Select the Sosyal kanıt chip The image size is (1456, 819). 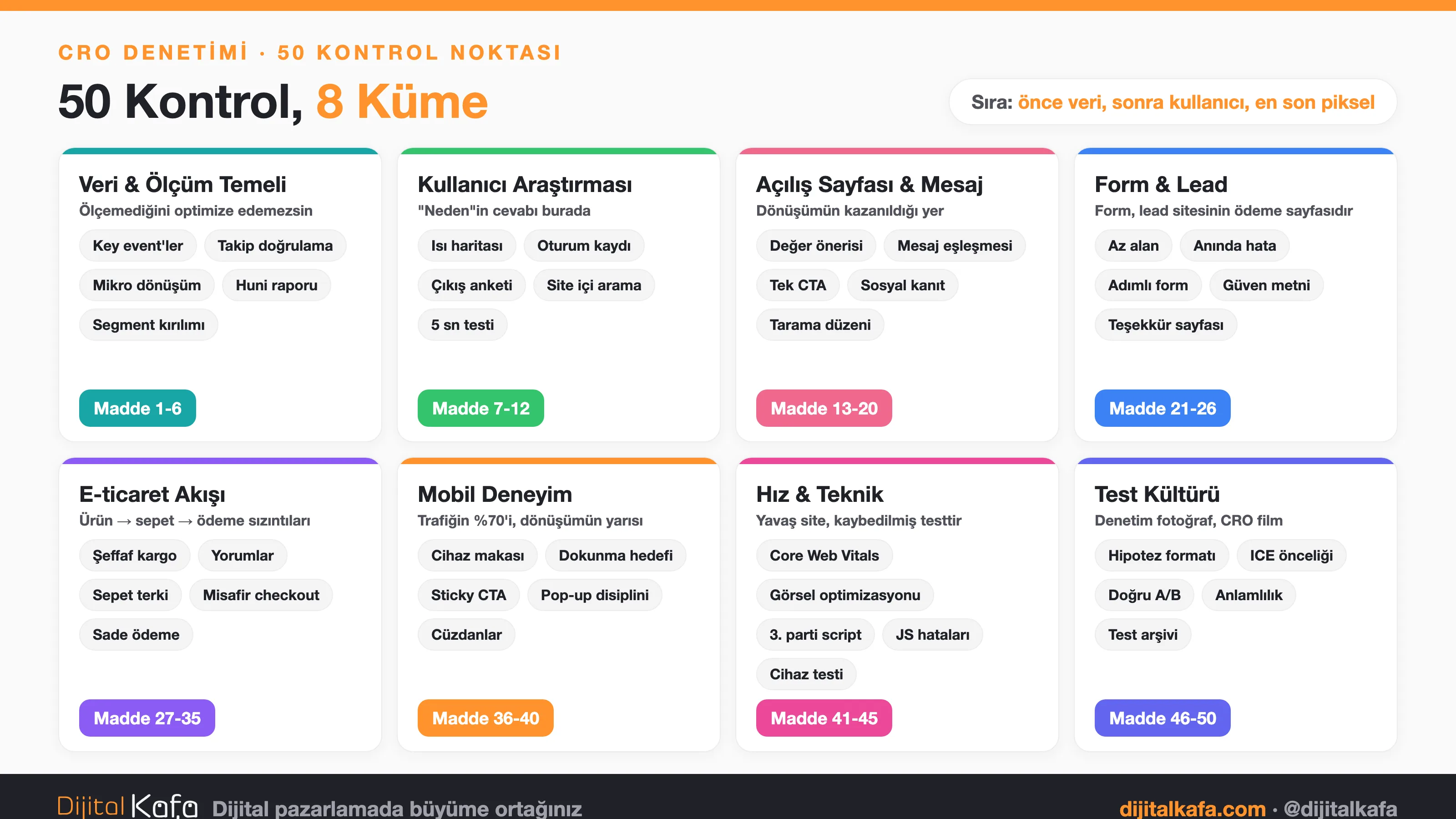pos(903,285)
